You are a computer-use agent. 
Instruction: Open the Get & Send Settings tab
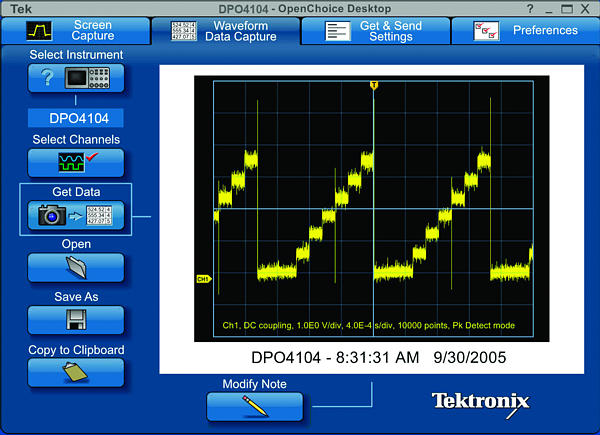(x=375, y=30)
